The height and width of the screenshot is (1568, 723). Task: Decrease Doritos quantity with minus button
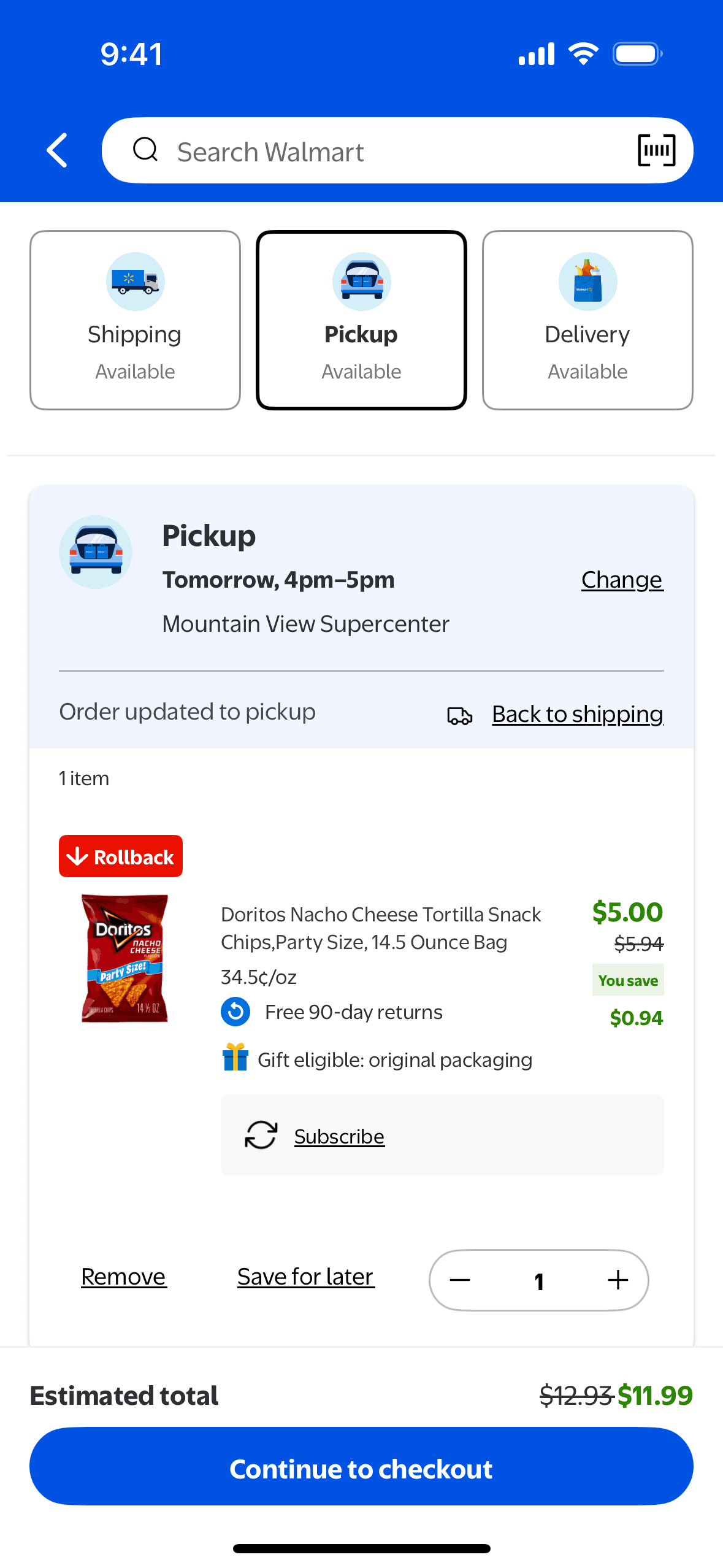click(x=460, y=1280)
